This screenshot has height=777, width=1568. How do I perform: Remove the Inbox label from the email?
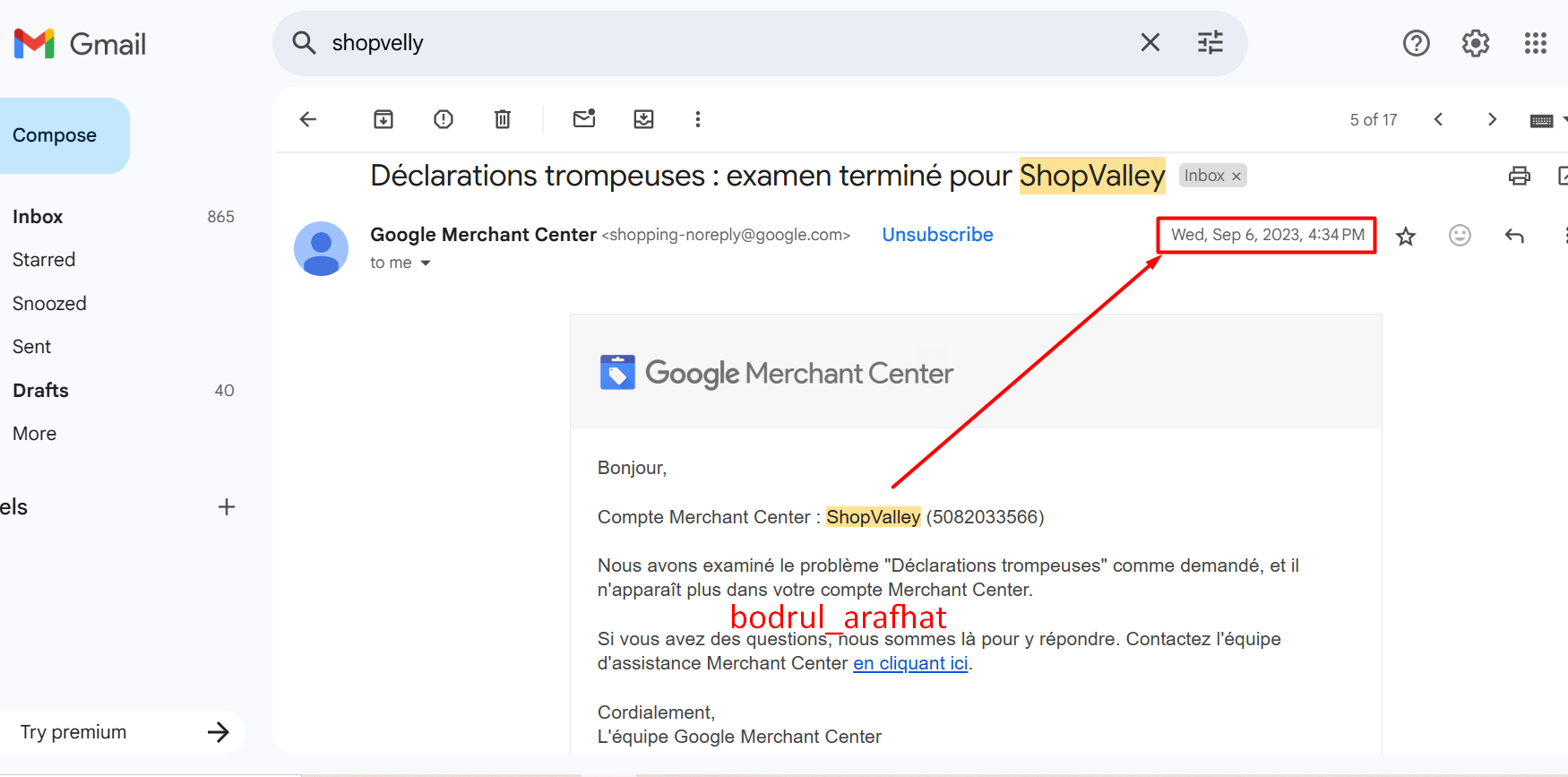[x=1236, y=177]
